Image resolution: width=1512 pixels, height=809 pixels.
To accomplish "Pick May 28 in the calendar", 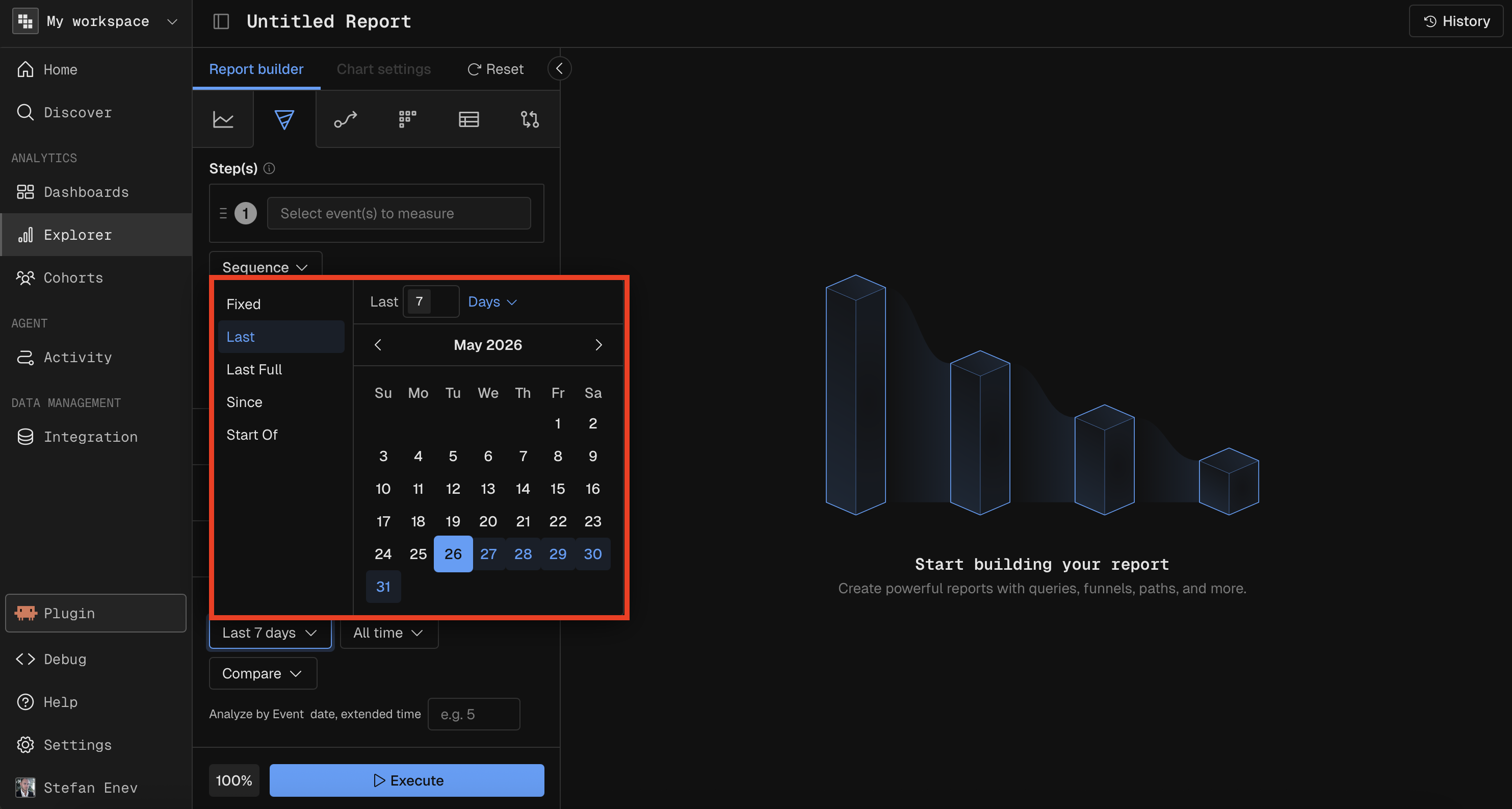I will tap(523, 554).
